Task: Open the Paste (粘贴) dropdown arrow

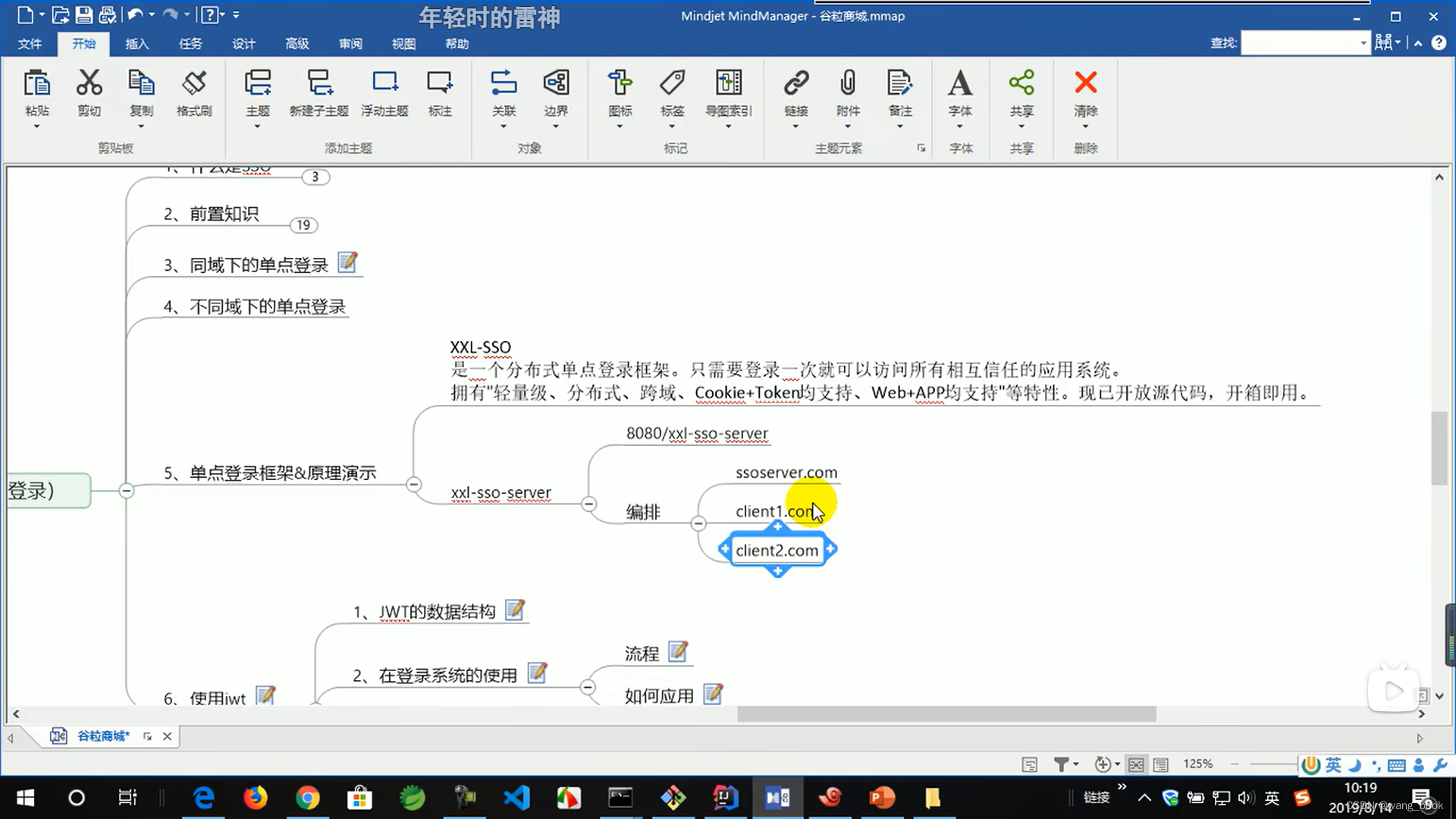Action: pos(36,127)
